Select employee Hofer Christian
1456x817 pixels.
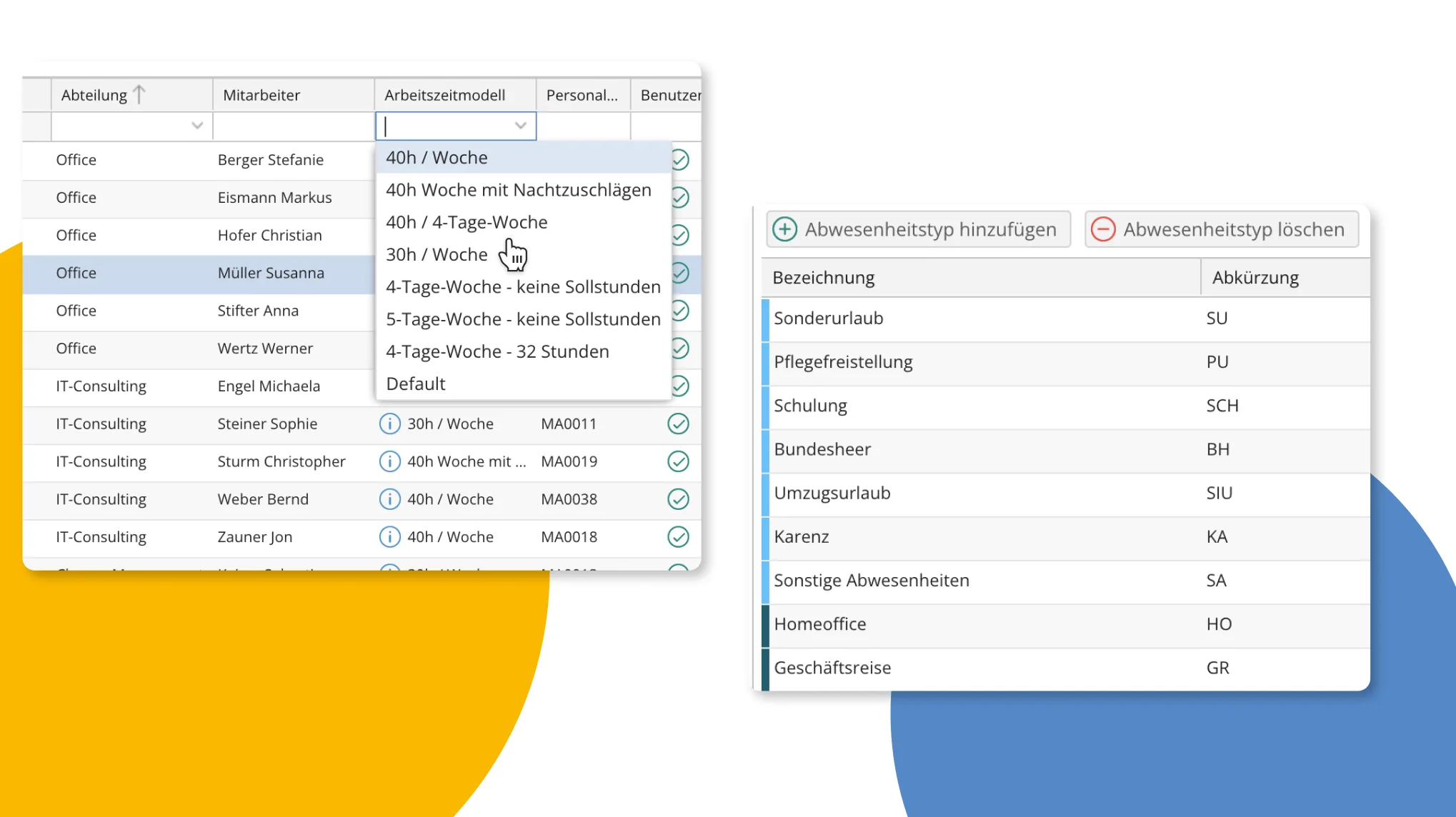click(269, 236)
